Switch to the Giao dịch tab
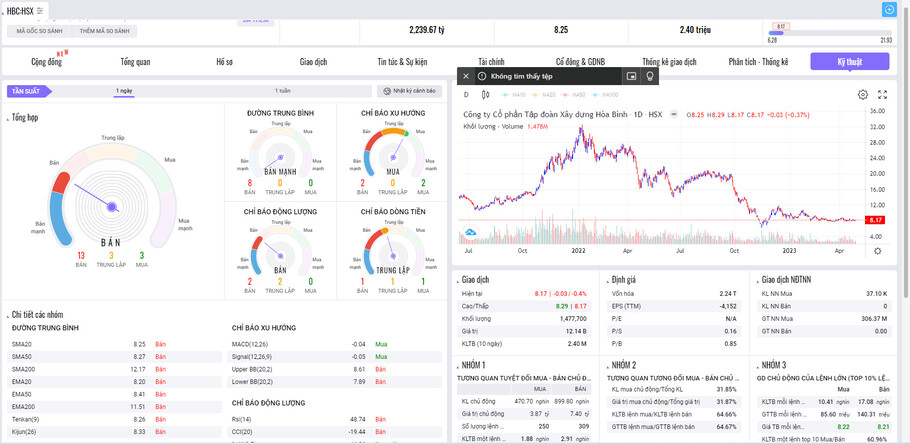The height and width of the screenshot is (444, 910). coord(313,62)
